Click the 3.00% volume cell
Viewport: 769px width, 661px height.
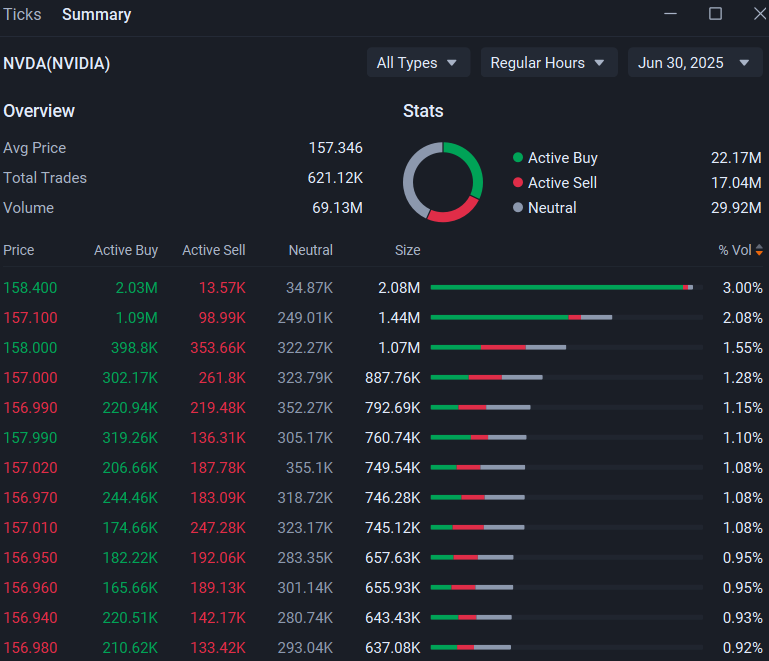pos(743,288)
